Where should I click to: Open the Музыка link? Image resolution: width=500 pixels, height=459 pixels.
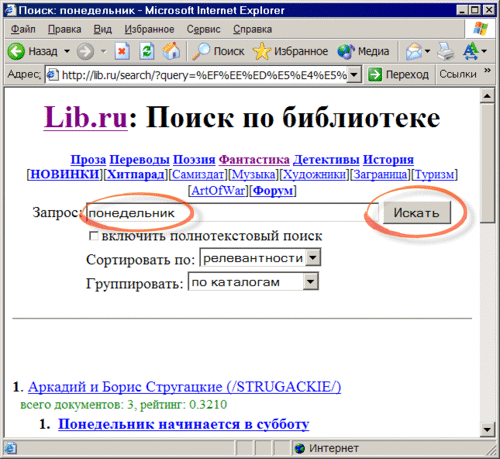tap(253, 174)
